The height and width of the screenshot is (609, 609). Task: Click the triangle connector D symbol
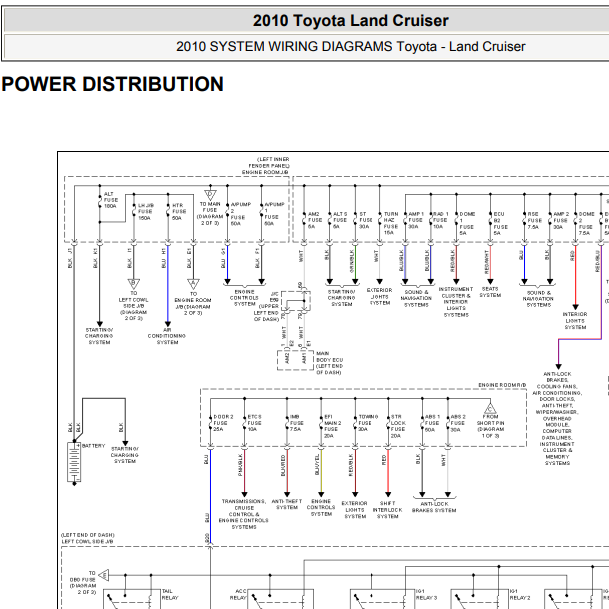[210, 195]
